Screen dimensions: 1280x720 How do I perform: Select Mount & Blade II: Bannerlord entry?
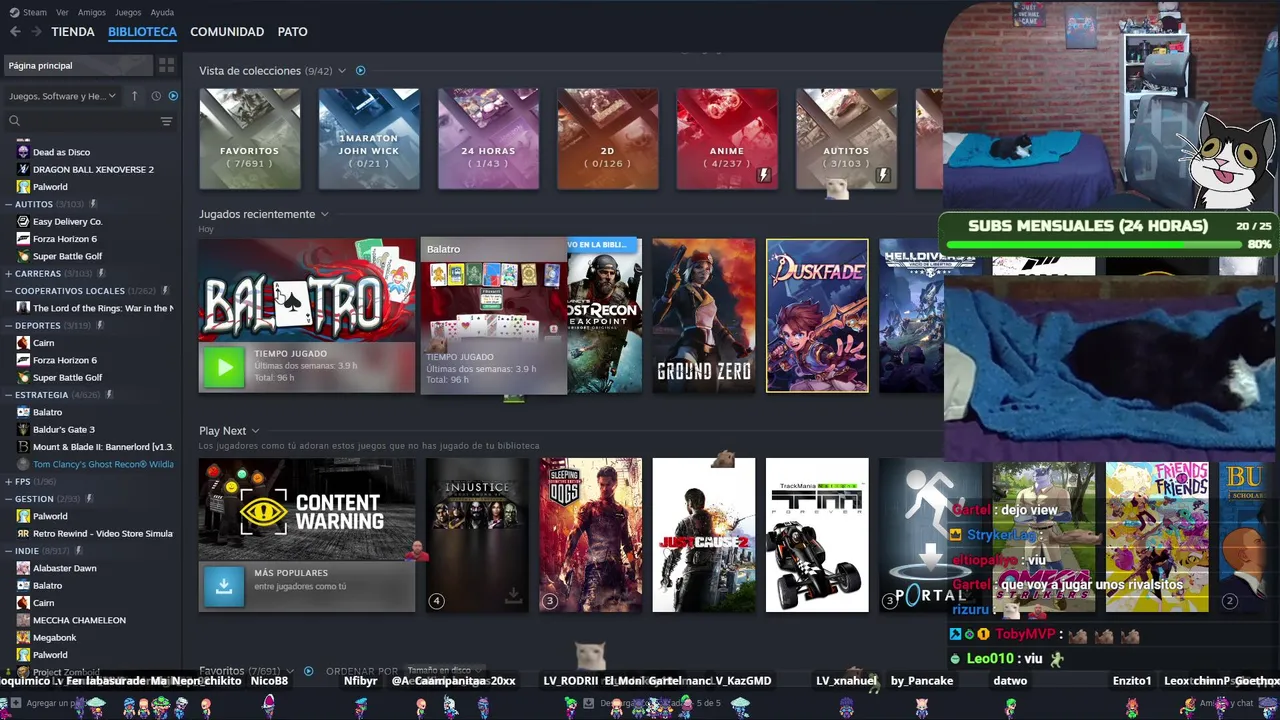tap(95, 447)
